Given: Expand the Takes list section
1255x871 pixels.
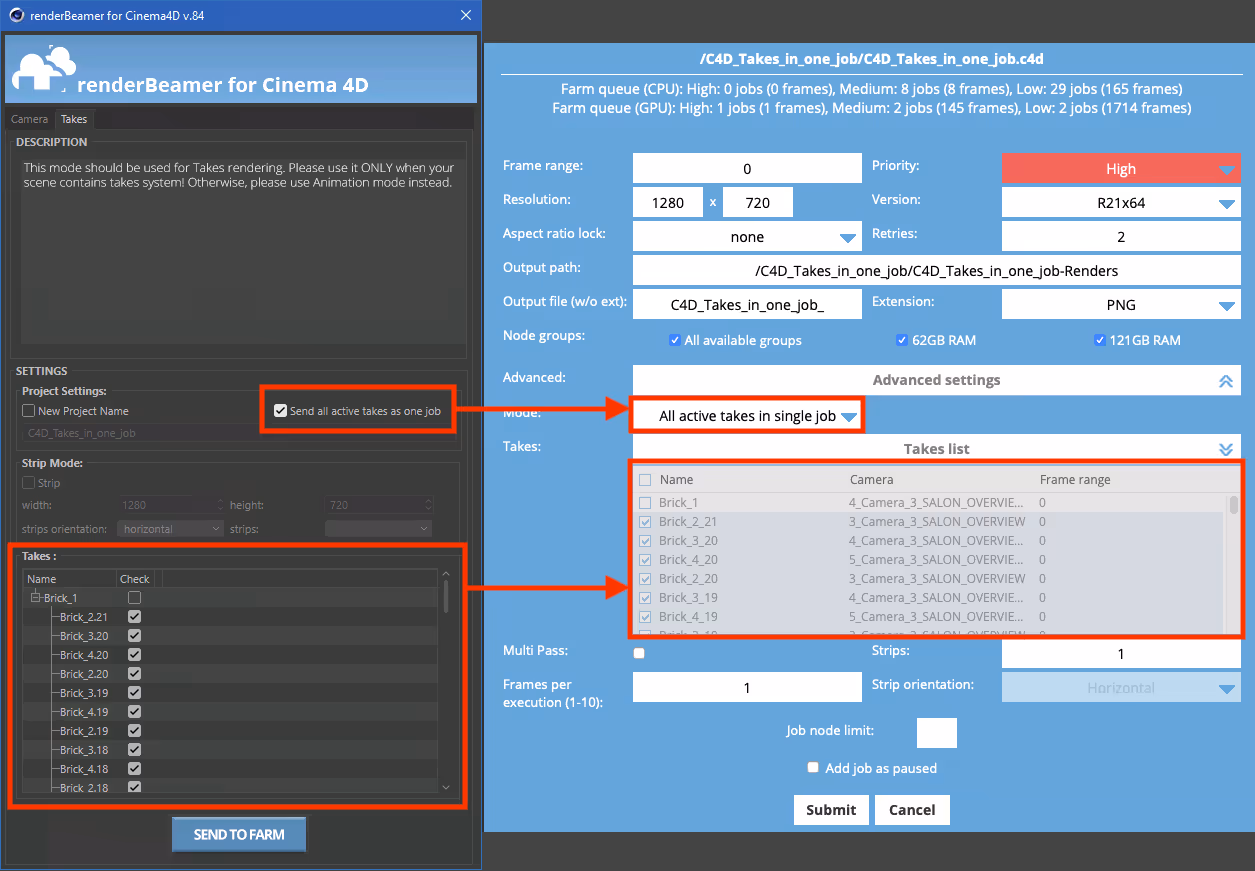Looking at the screenshot, I should click(x=936, y=449).
